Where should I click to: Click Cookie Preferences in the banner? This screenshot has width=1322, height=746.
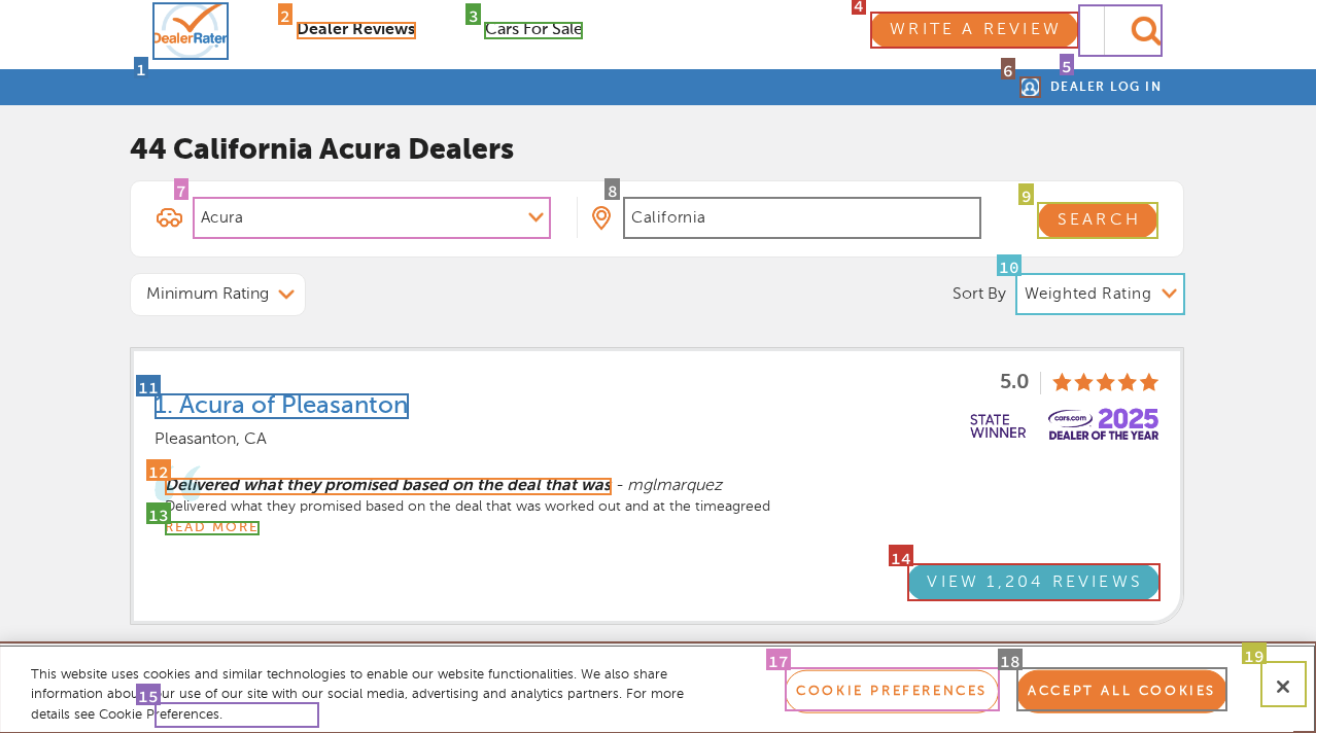891,690
